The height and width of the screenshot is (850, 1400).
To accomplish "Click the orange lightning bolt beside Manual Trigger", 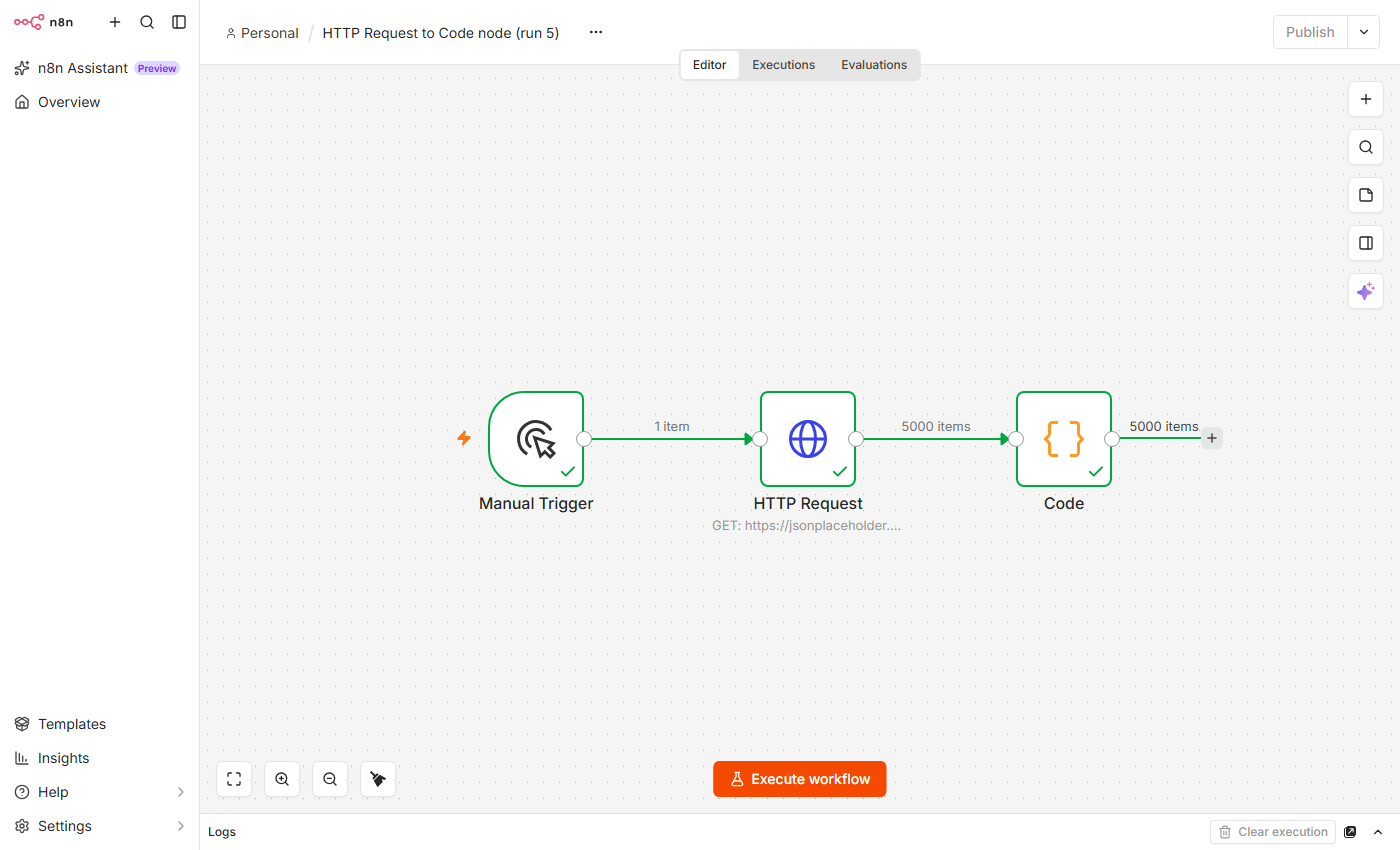I will [x=464, y=438].
